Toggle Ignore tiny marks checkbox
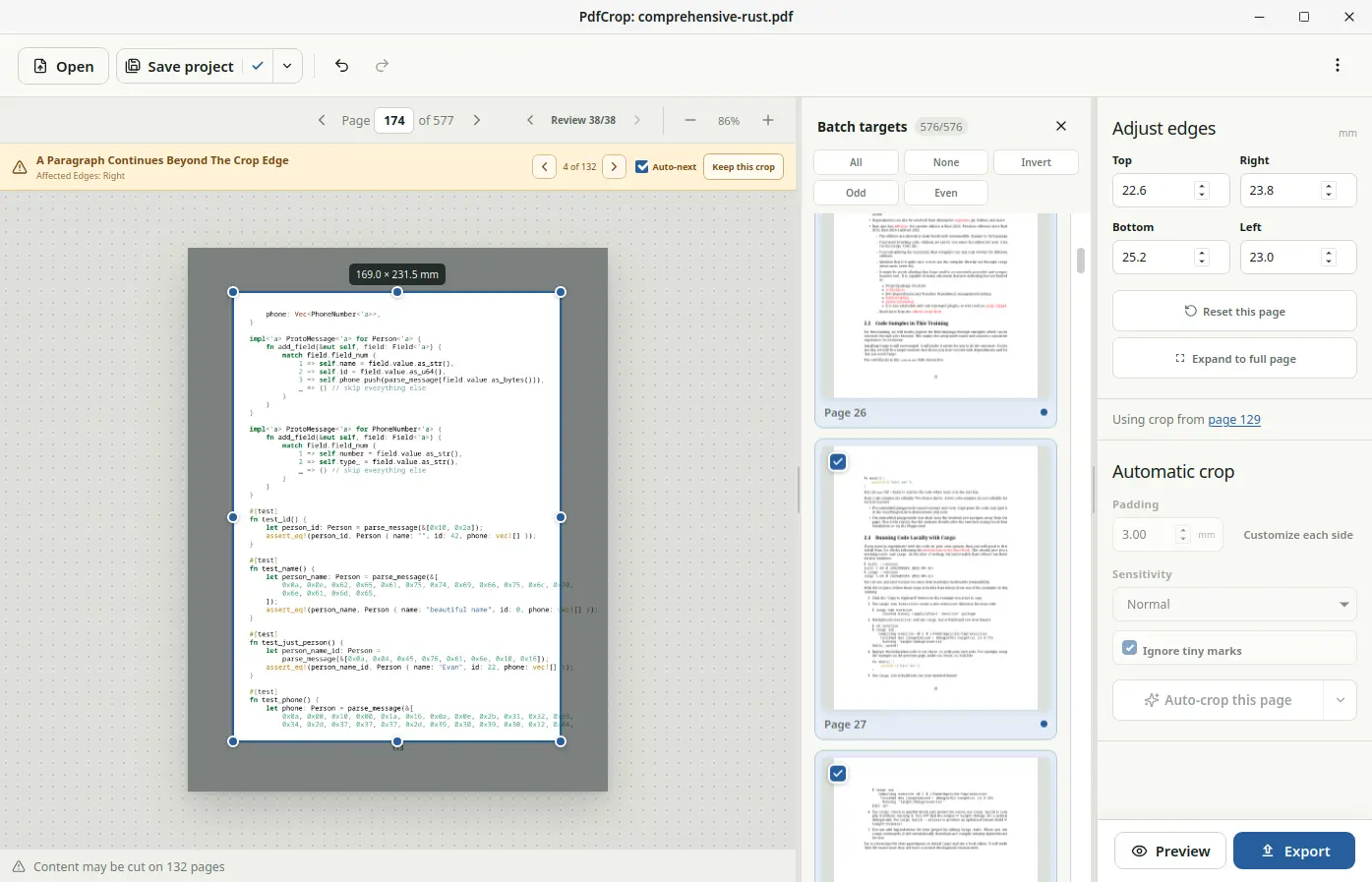 point(1130,649)
